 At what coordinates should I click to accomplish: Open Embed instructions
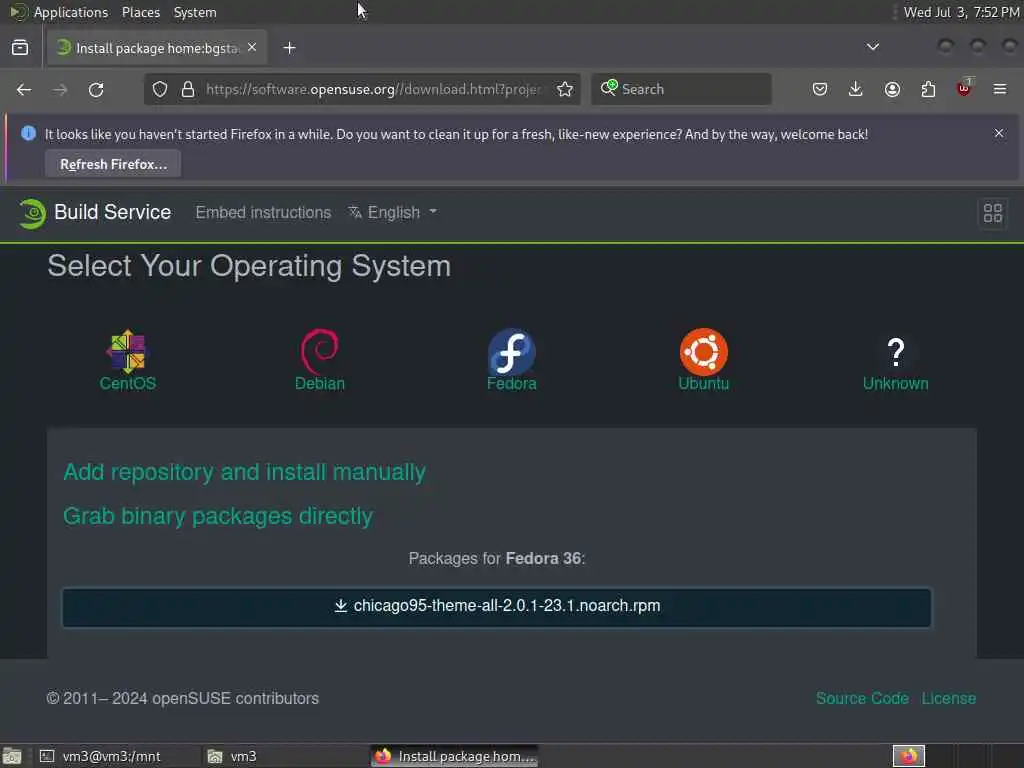[x=263, y=212]
